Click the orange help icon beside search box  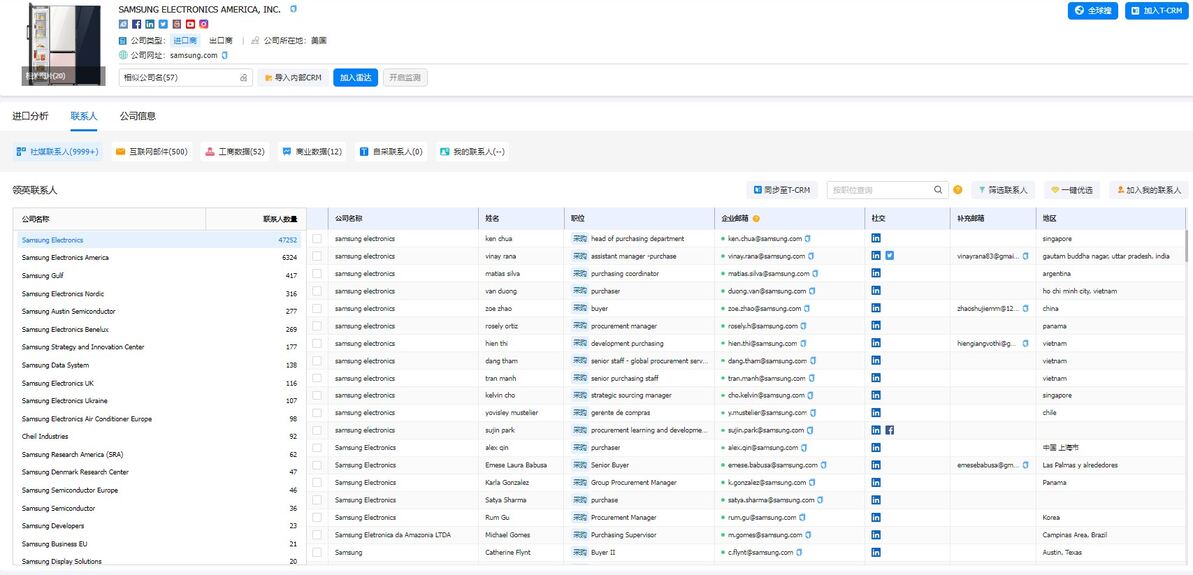958,190
